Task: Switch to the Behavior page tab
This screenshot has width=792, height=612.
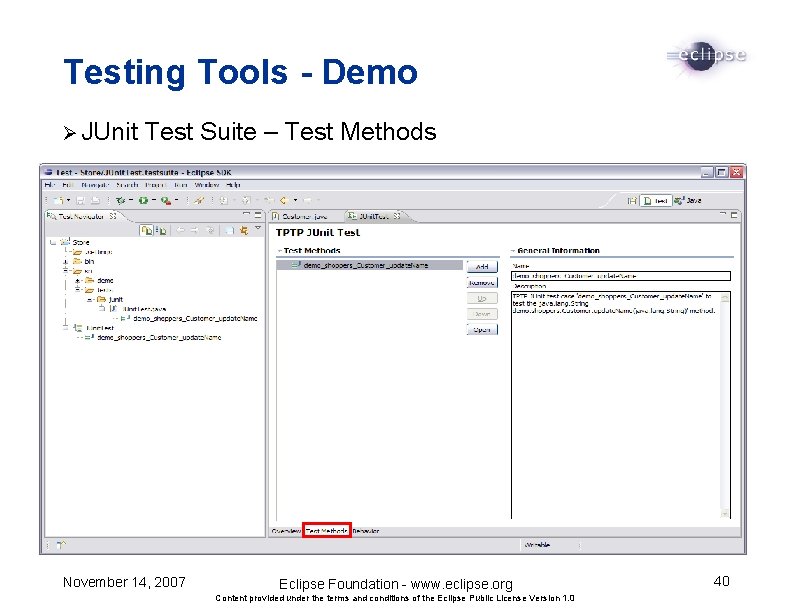Action: 366,531
